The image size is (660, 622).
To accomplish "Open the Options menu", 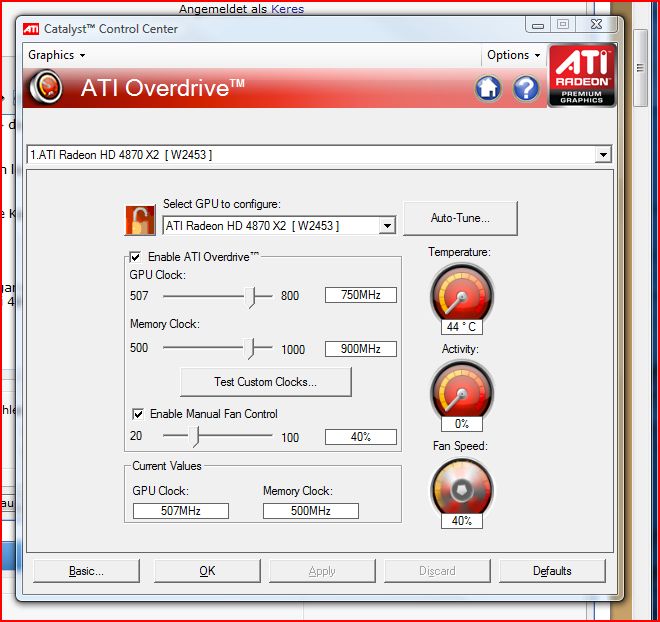I will [x=514, y=55].
